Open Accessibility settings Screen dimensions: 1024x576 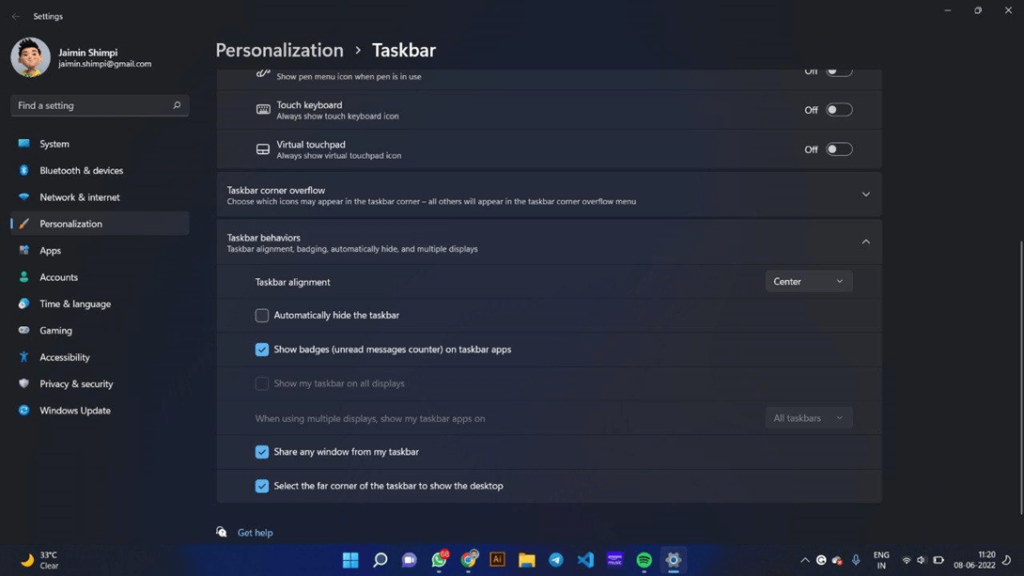pos(100,357)
